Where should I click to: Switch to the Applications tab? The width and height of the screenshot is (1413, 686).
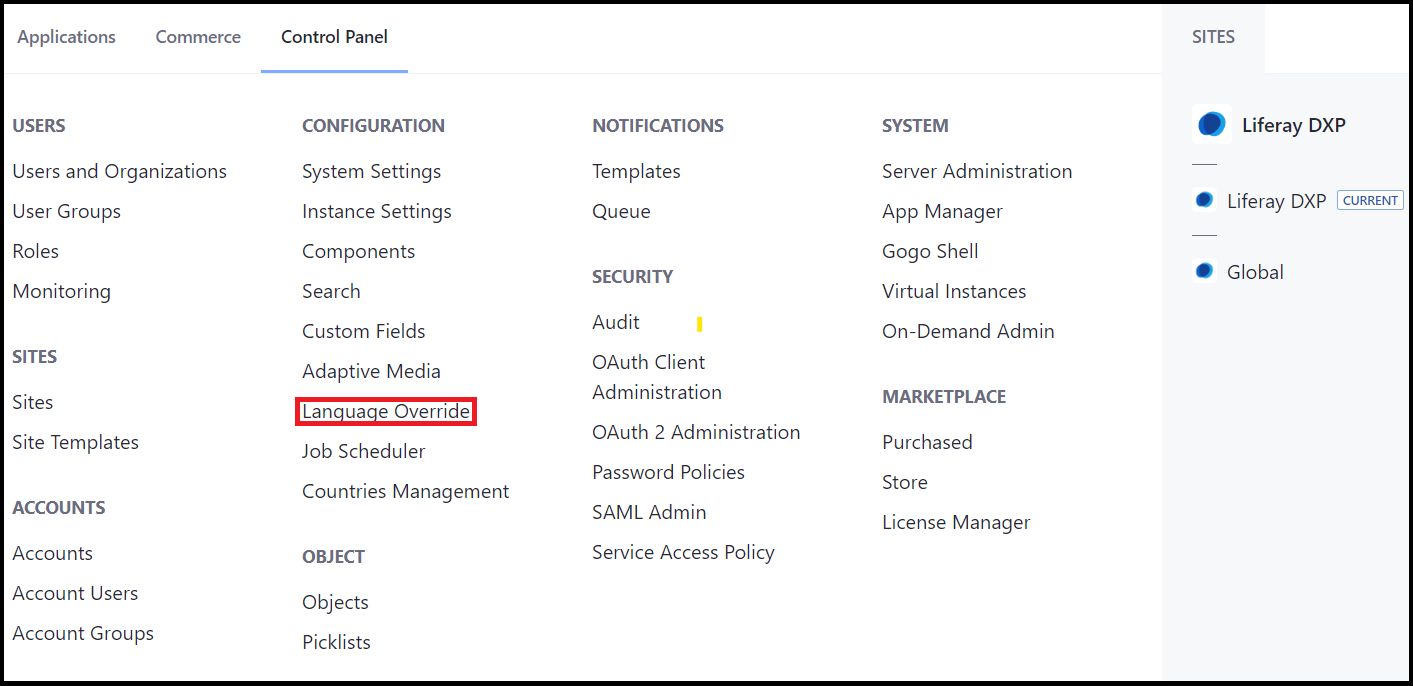click(66, 37)
